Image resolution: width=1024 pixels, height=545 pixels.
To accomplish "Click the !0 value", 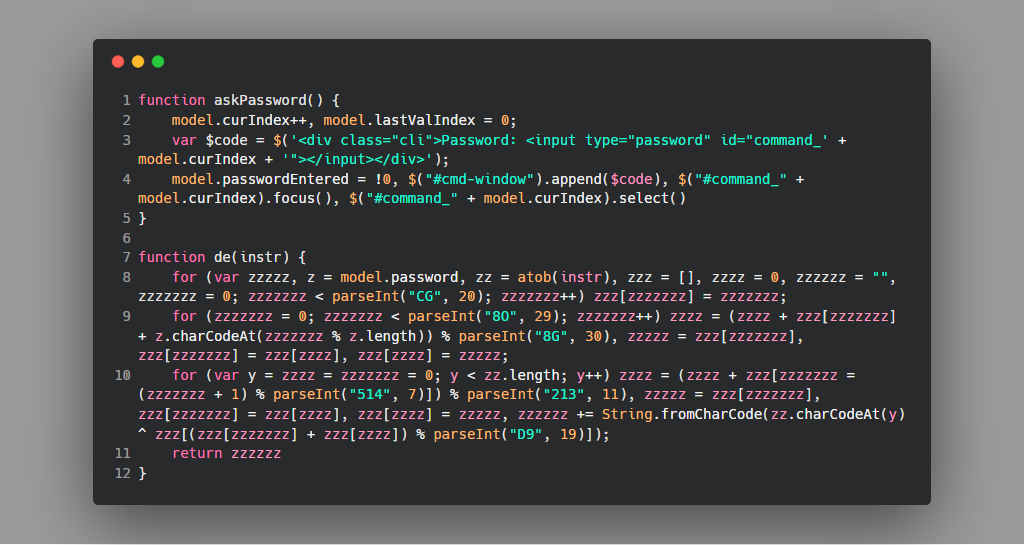I will pyautogui.click(x=382, y=179).
